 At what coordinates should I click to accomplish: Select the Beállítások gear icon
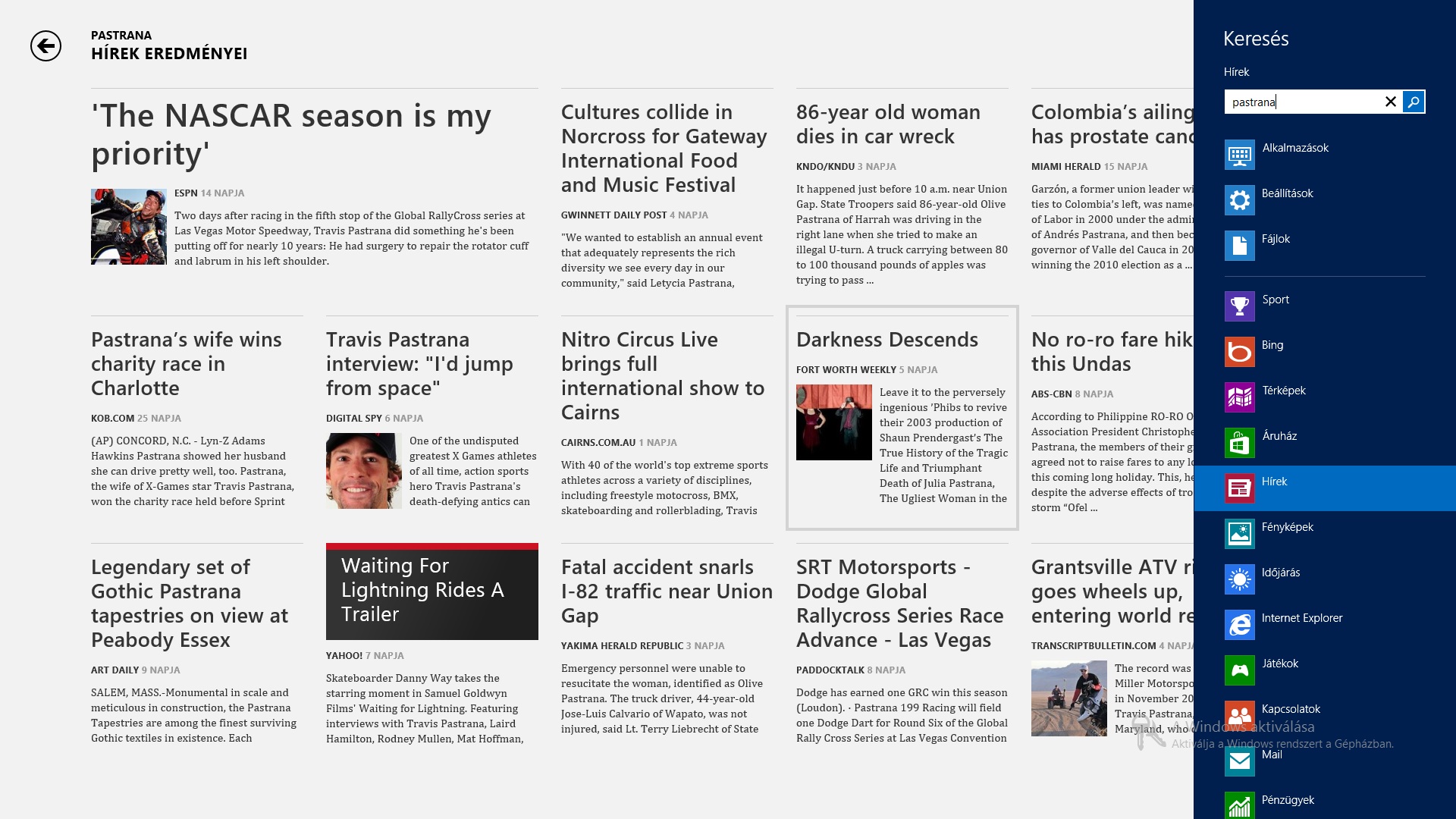pyautogui.click(x=1239, y=200)
